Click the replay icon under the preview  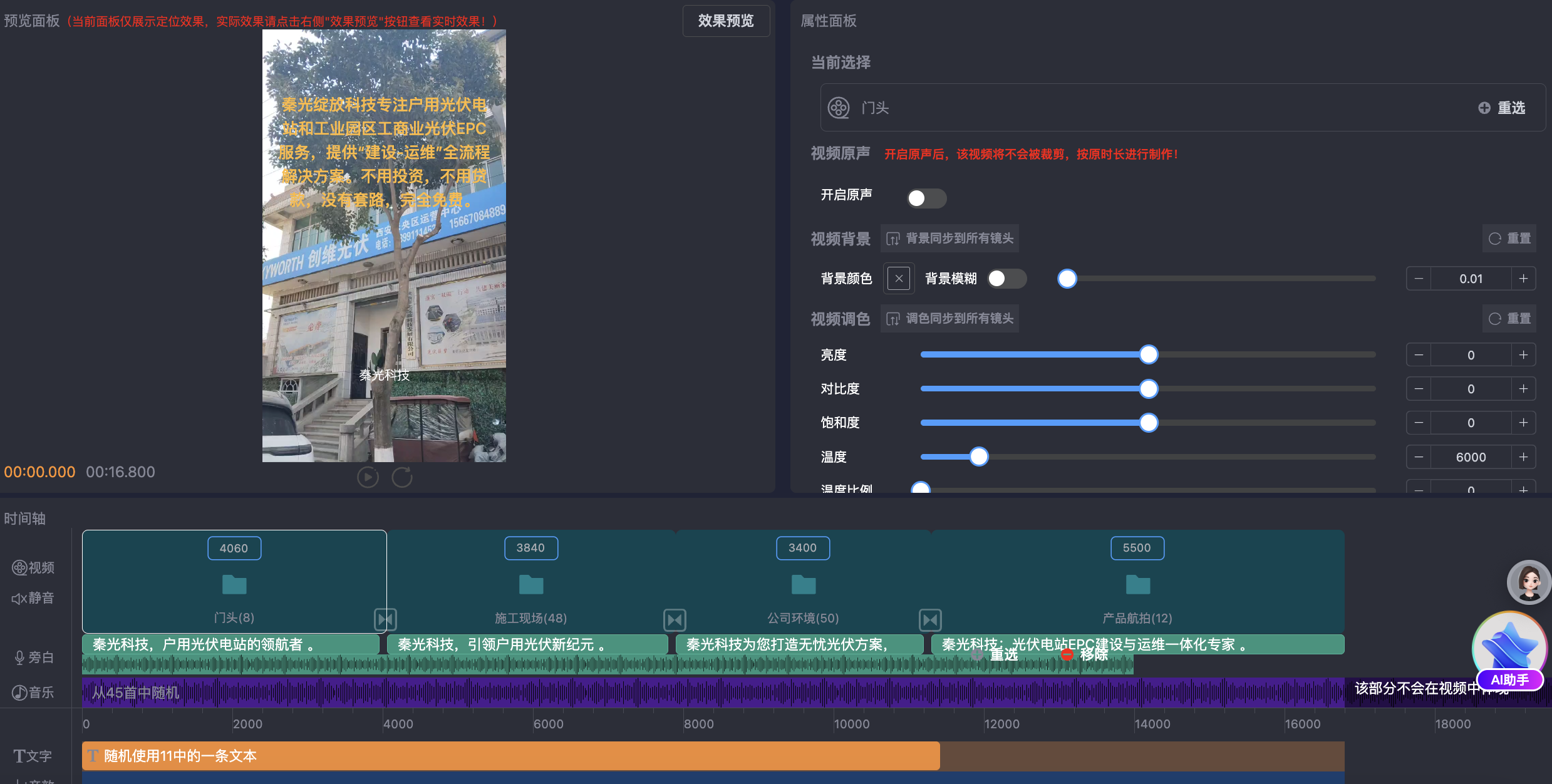coord(402,477)
